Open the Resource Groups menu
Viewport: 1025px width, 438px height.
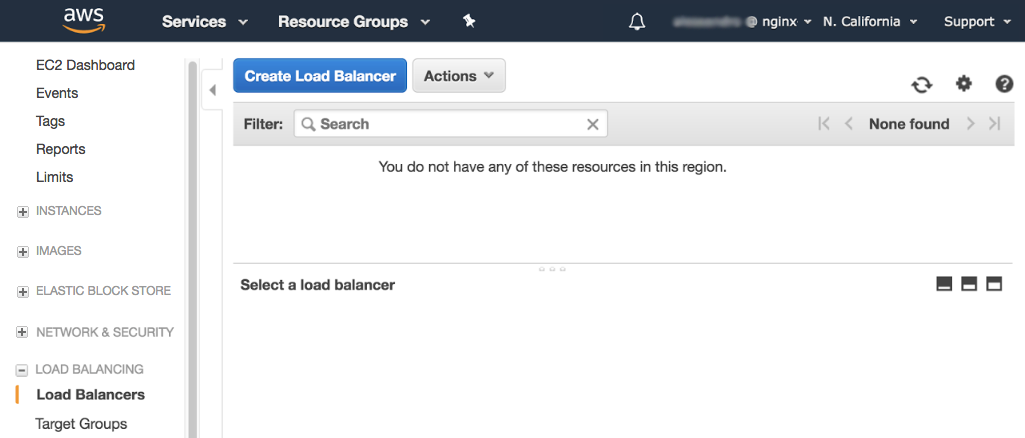[x=353, y=21]
